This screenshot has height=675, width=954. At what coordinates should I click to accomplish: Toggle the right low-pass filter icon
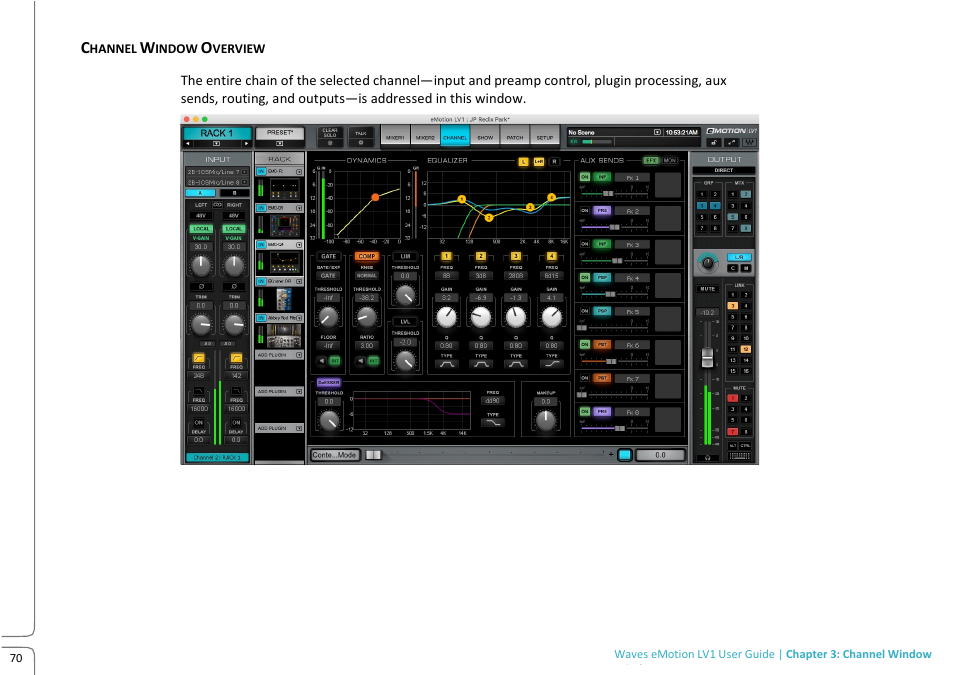pyautogui.click(x=236, y=391)
